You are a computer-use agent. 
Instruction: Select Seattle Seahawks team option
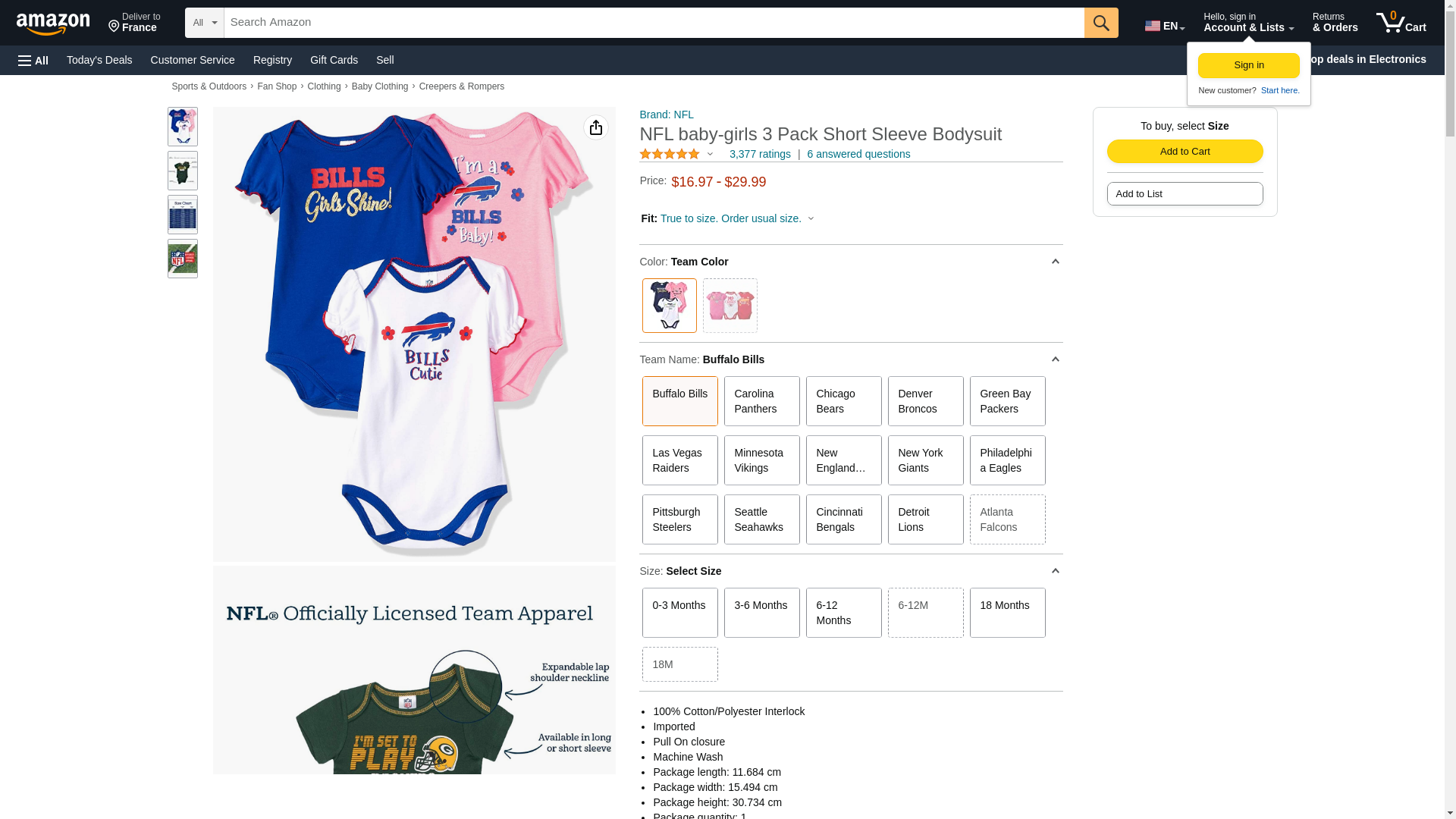click(x=761, y=519)
